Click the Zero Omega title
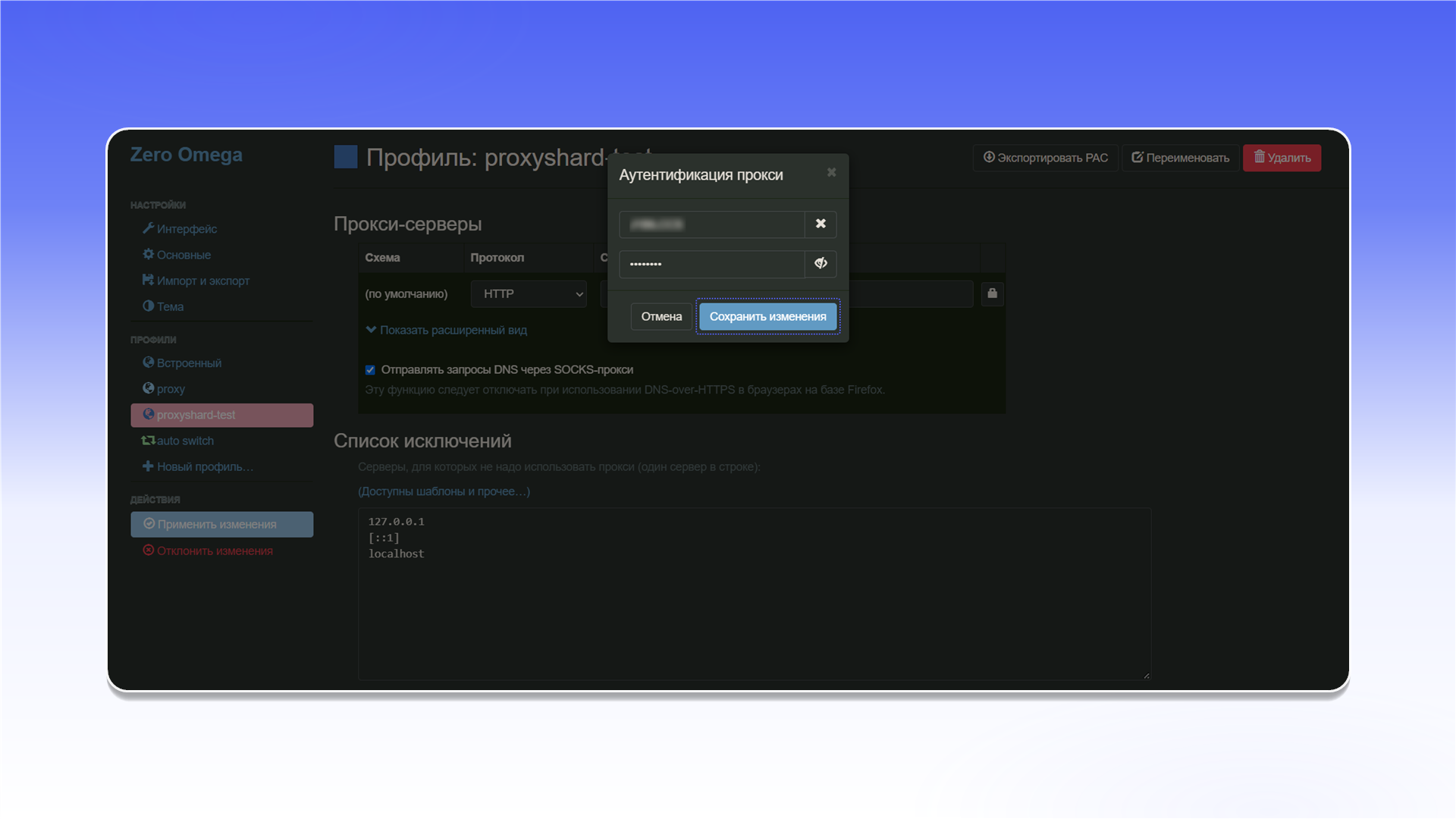1456x819 pixels. point(187,155)
